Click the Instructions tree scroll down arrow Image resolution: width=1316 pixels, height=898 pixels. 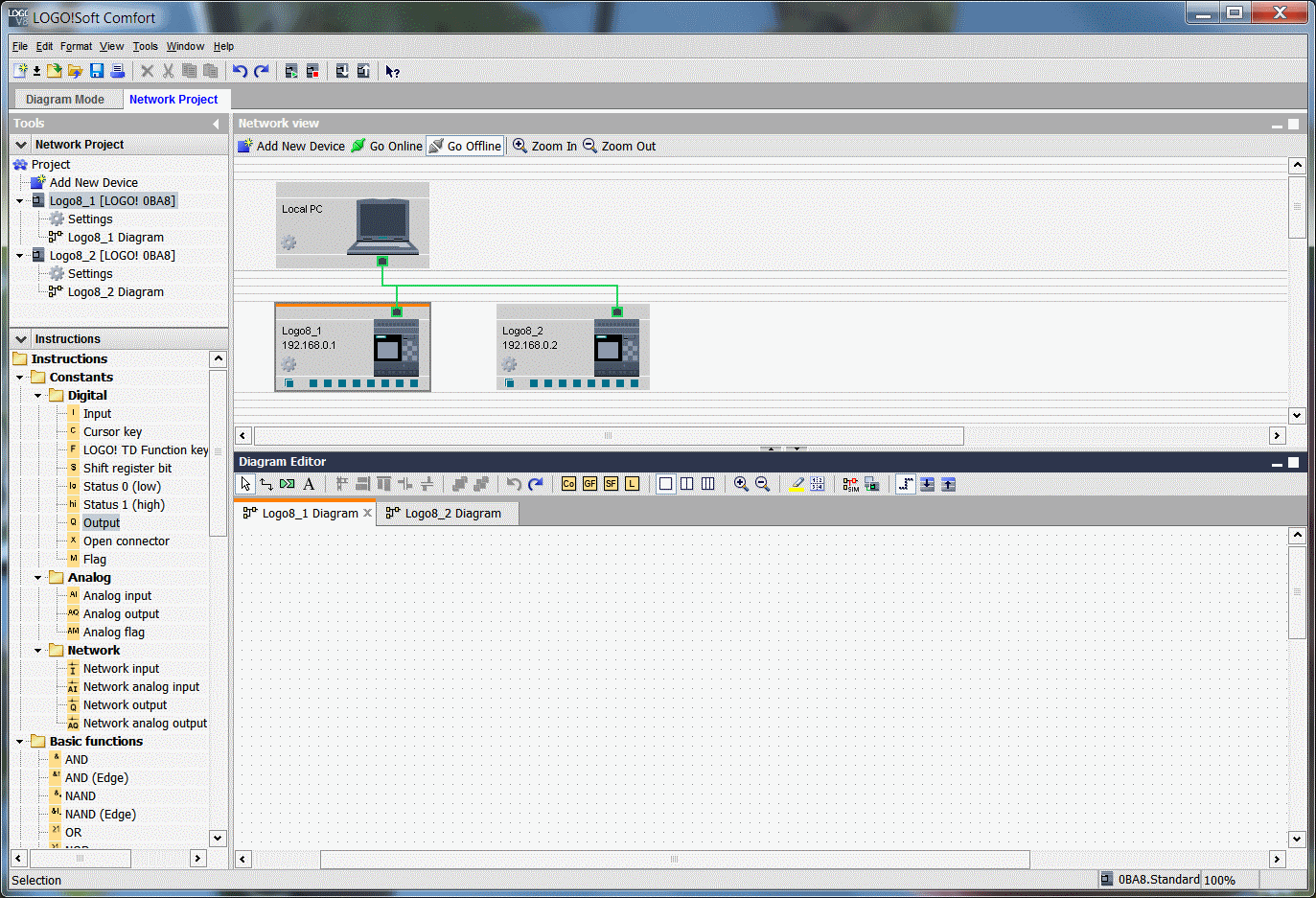click(218, 838)
